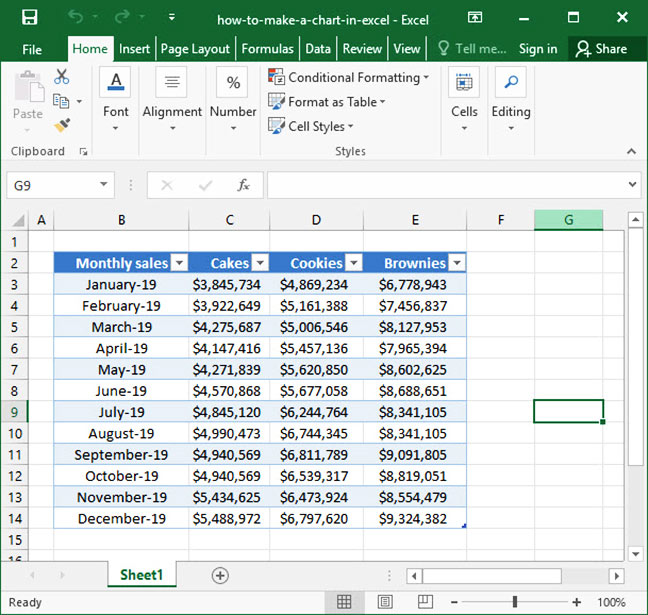
Task: Open the Alignment group icon
Action: (172, 83)
